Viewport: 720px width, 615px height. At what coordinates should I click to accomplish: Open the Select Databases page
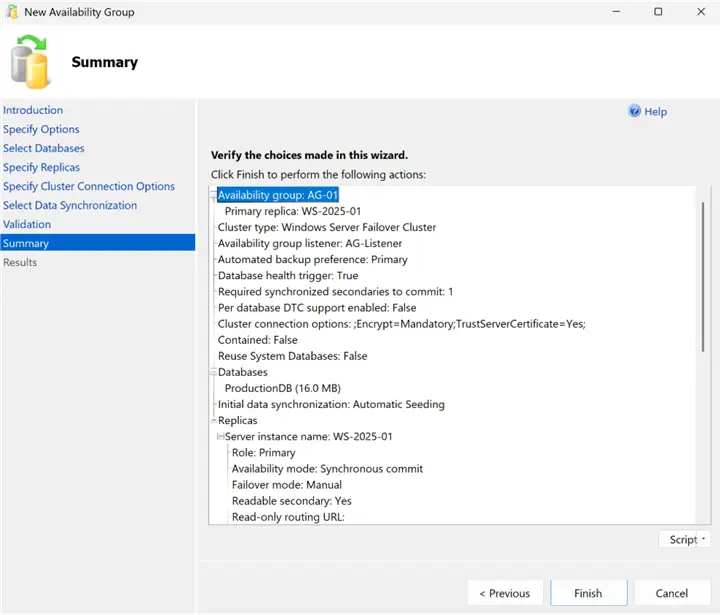[x=44, y=148]
